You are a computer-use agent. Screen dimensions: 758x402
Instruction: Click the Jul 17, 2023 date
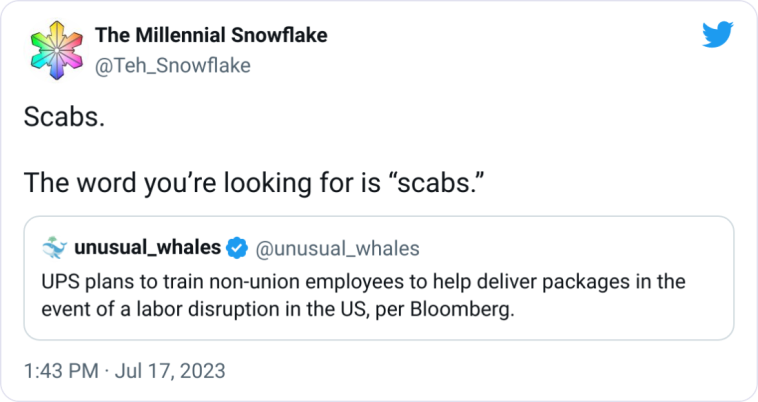coord(170,371)
